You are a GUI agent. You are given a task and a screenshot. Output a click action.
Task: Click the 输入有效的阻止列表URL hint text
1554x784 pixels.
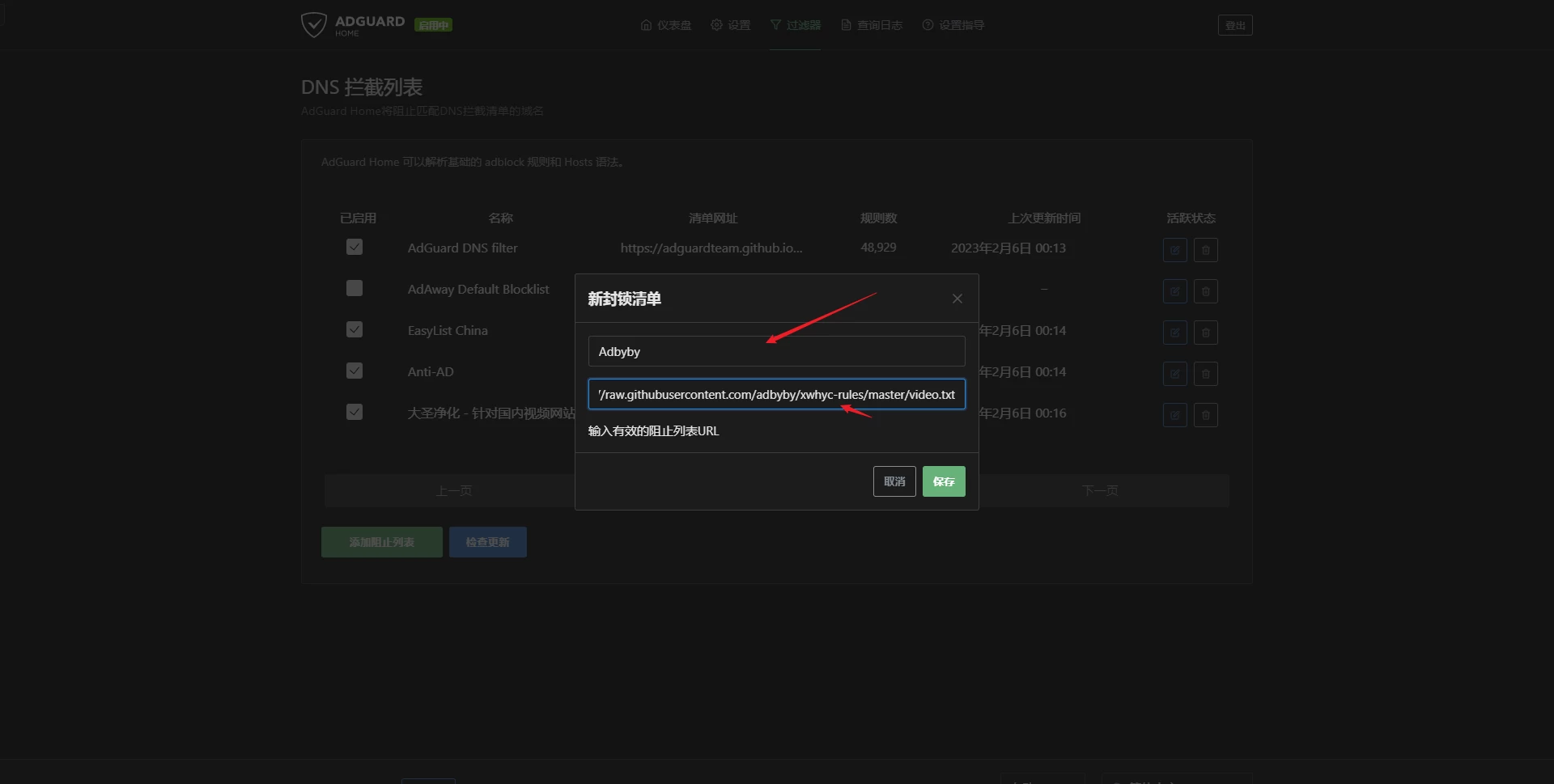tap(653, 430)
